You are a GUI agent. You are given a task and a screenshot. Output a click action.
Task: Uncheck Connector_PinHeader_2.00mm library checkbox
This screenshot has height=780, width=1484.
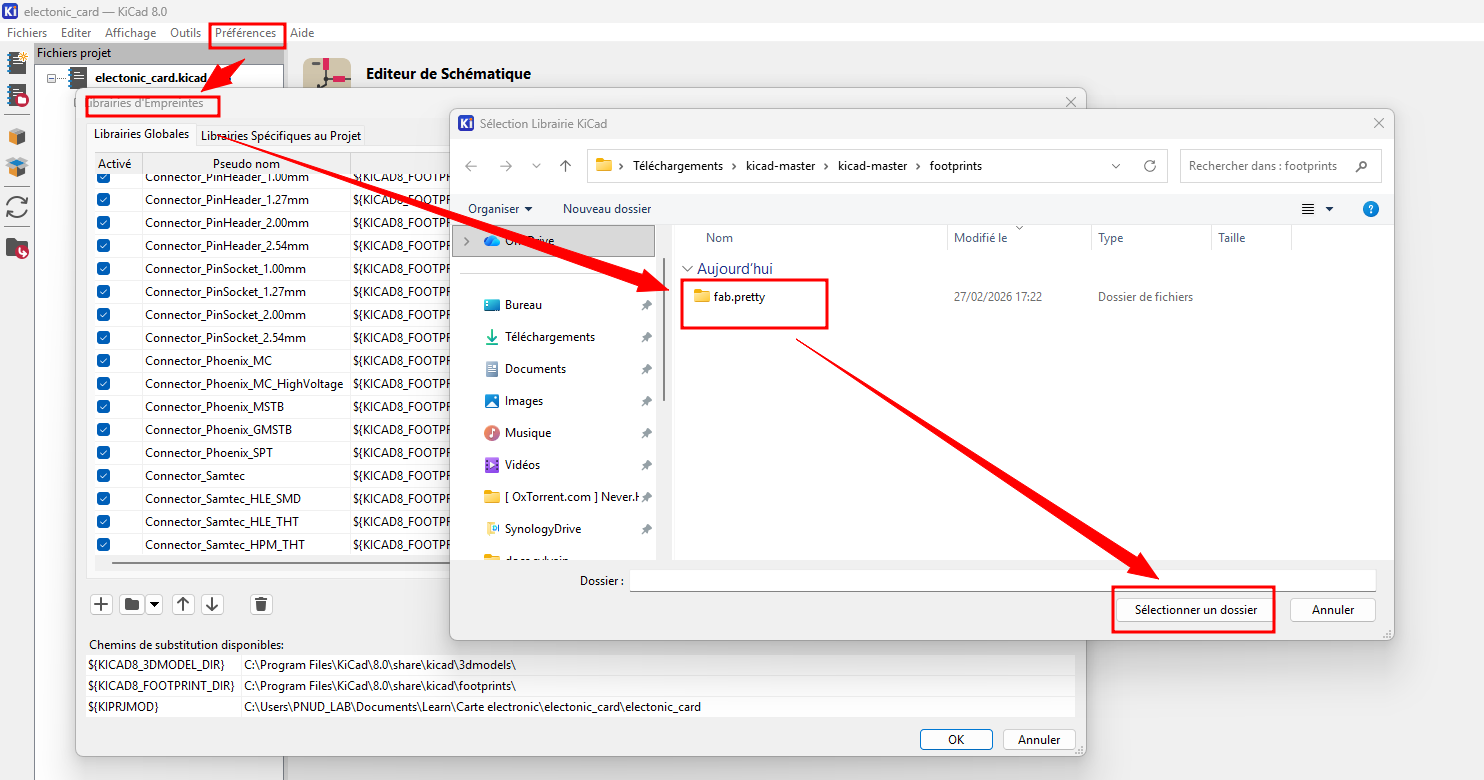tap(104, 223)
